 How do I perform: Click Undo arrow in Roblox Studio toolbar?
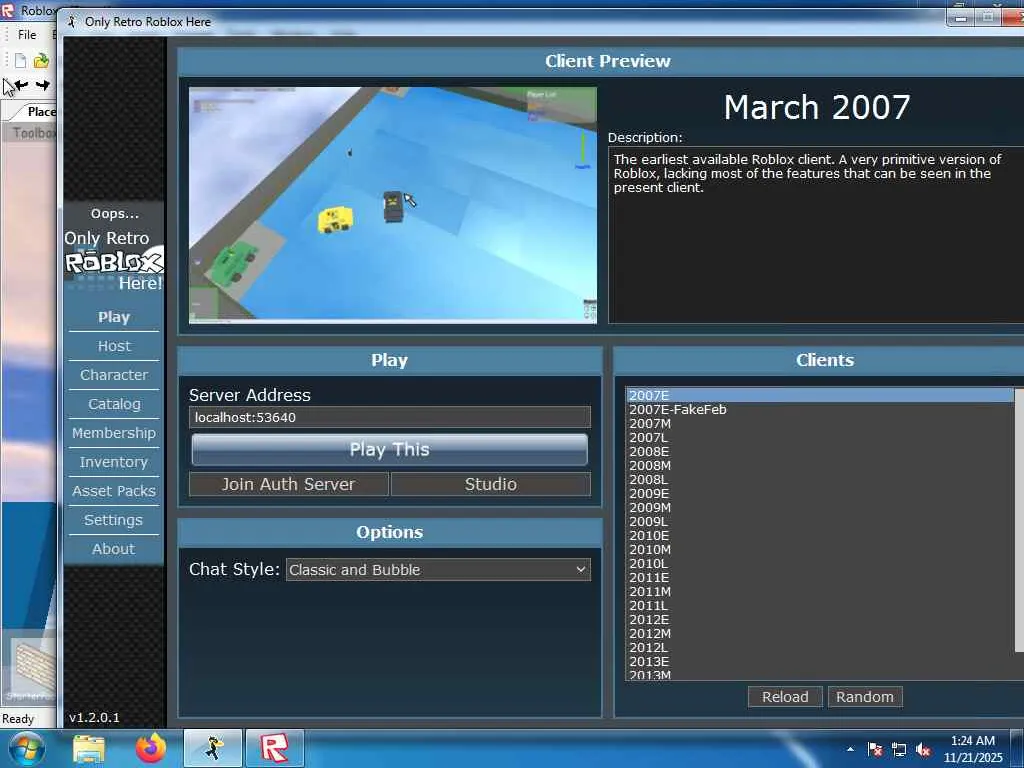click(21, 85)
